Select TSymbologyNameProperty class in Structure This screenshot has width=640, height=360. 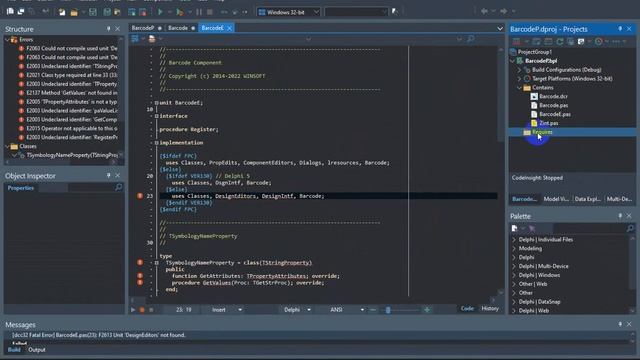coord(72,155)
